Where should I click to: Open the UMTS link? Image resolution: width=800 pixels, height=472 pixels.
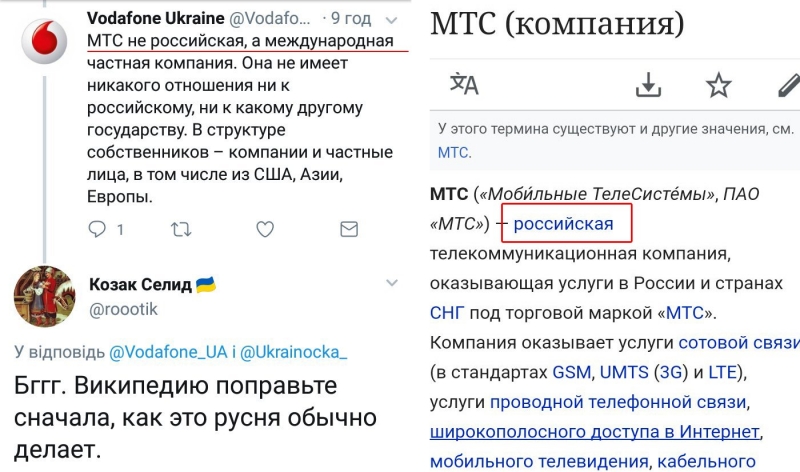(624, 373)
